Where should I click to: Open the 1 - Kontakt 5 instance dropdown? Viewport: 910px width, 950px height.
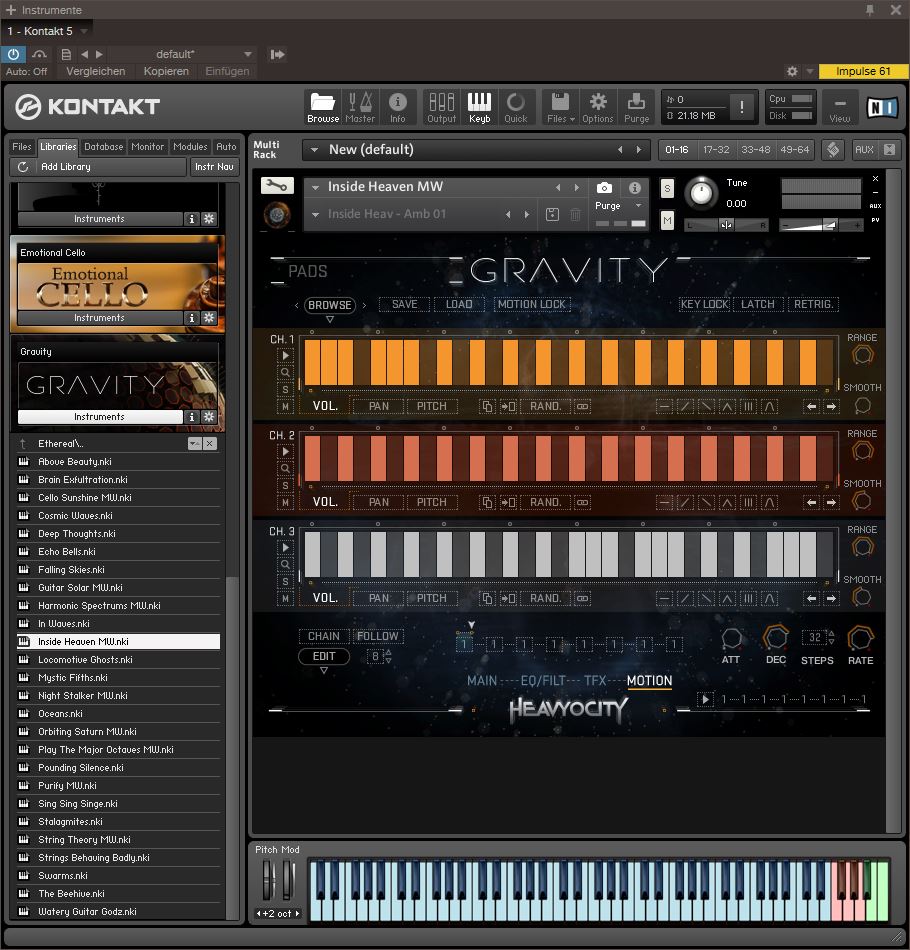84,31
